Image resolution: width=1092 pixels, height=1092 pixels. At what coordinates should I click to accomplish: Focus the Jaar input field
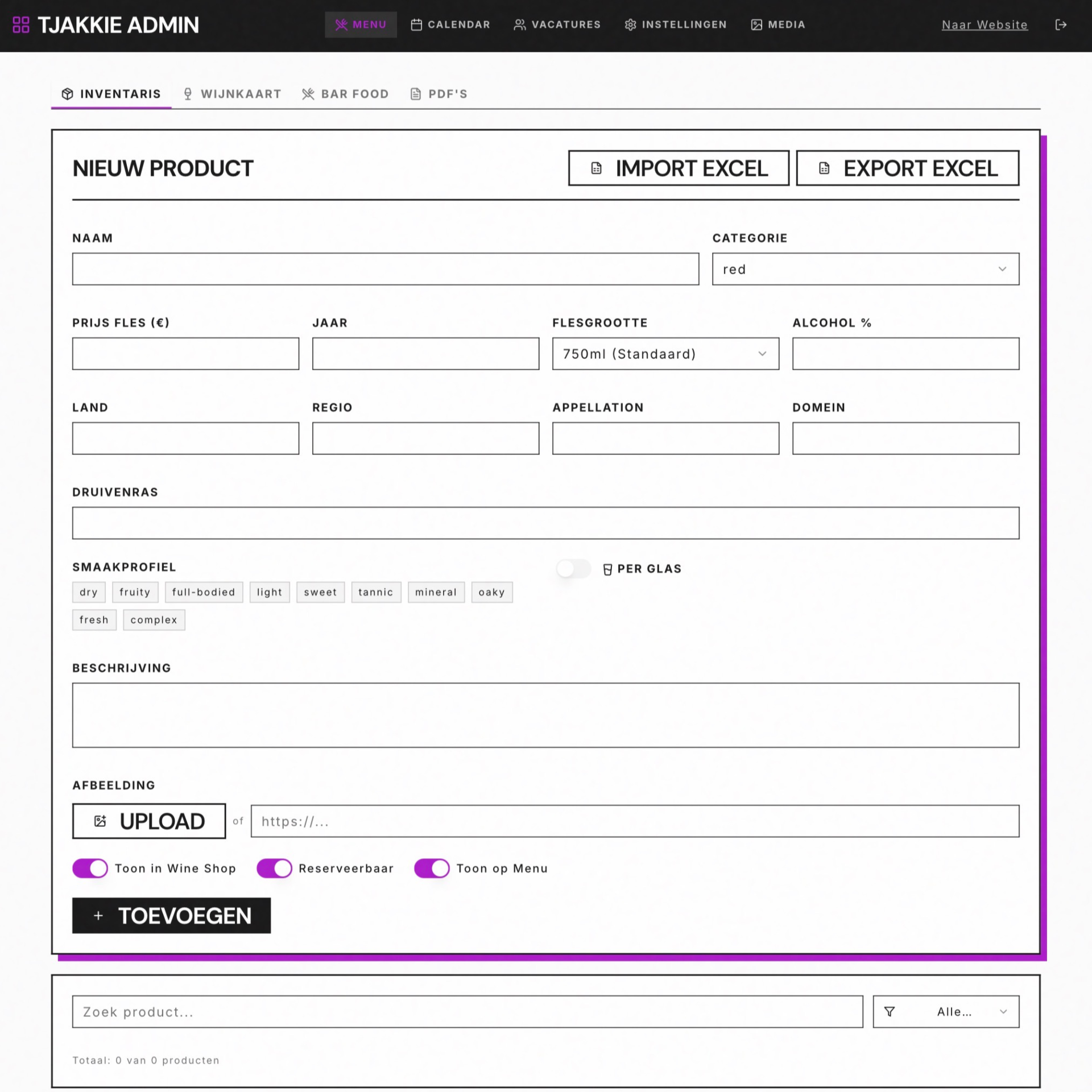tap(425, 354)
